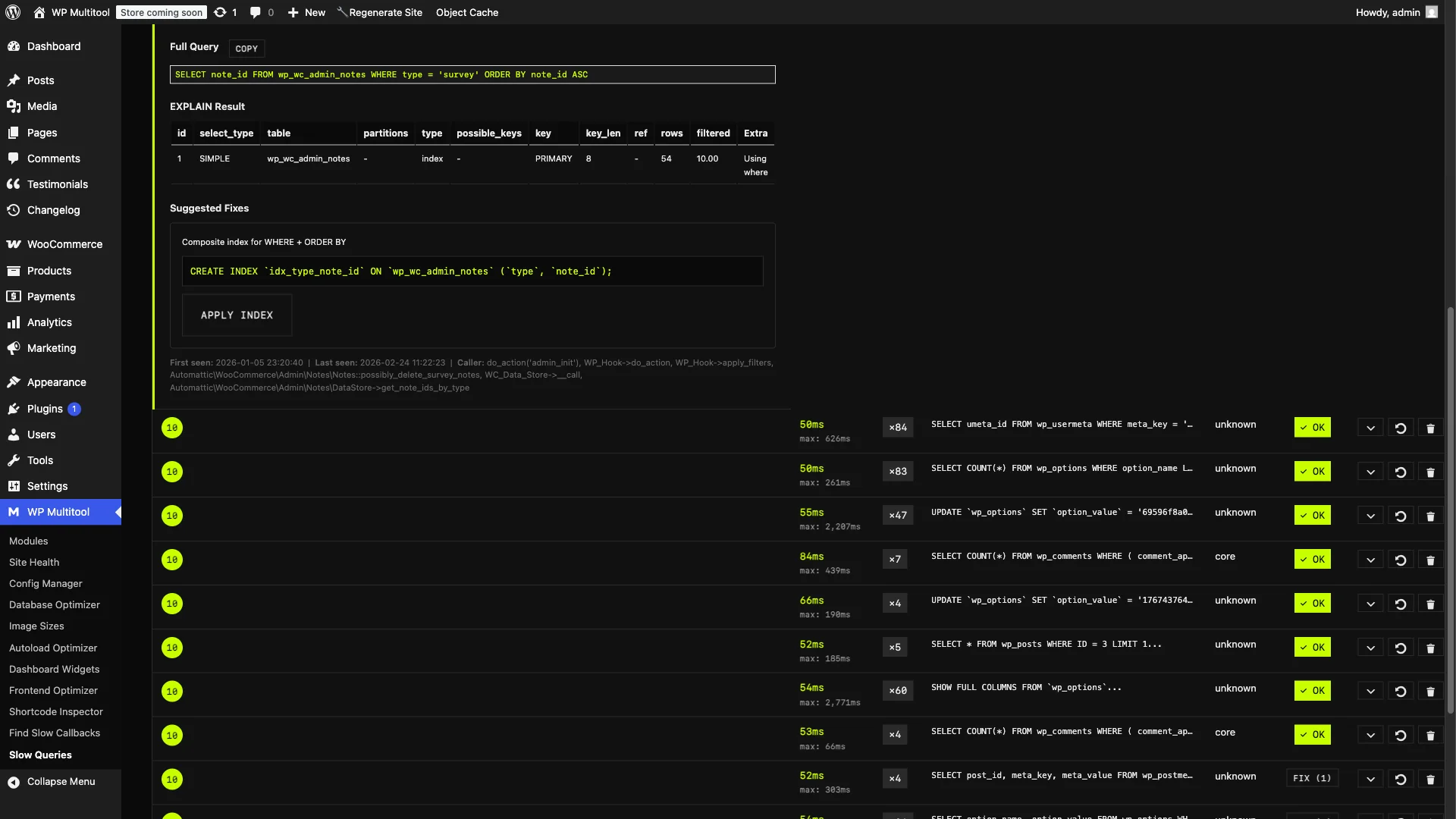Click the home icon next to WP Multitool
Image resolution: width=1456 pixels, height=819 pixels.
(39, 12)
